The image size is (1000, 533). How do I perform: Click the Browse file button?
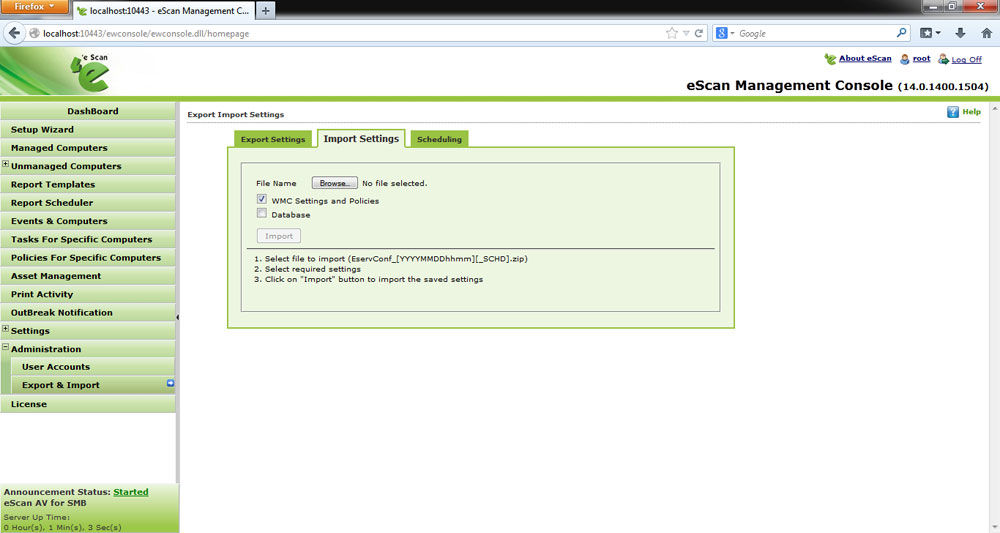(x=334, y=183)
